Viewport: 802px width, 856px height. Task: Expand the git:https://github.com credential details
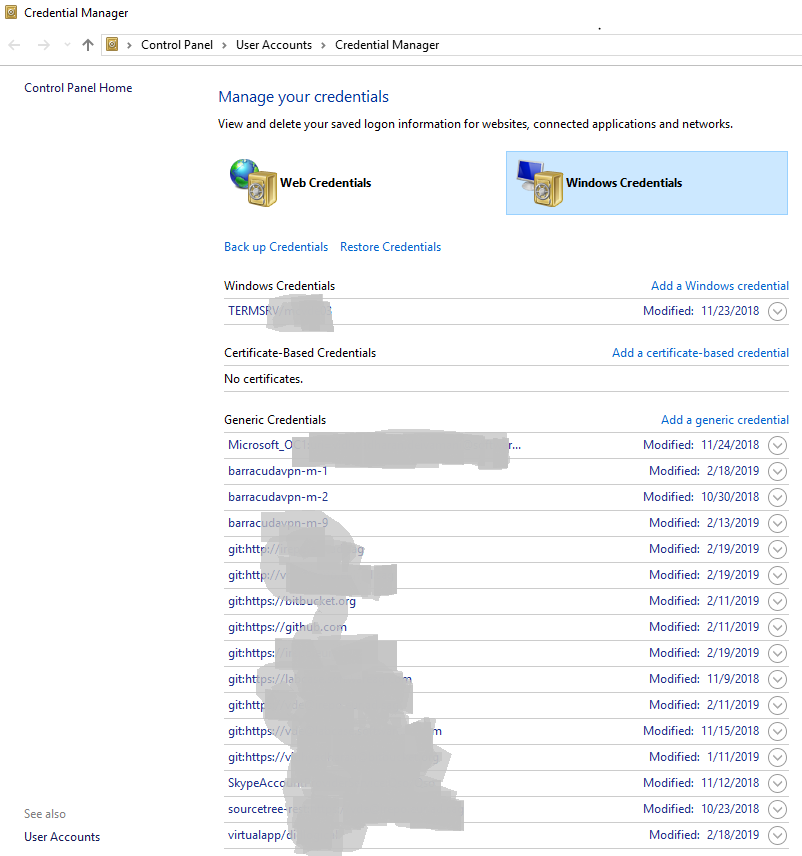(x=777, y=627)
